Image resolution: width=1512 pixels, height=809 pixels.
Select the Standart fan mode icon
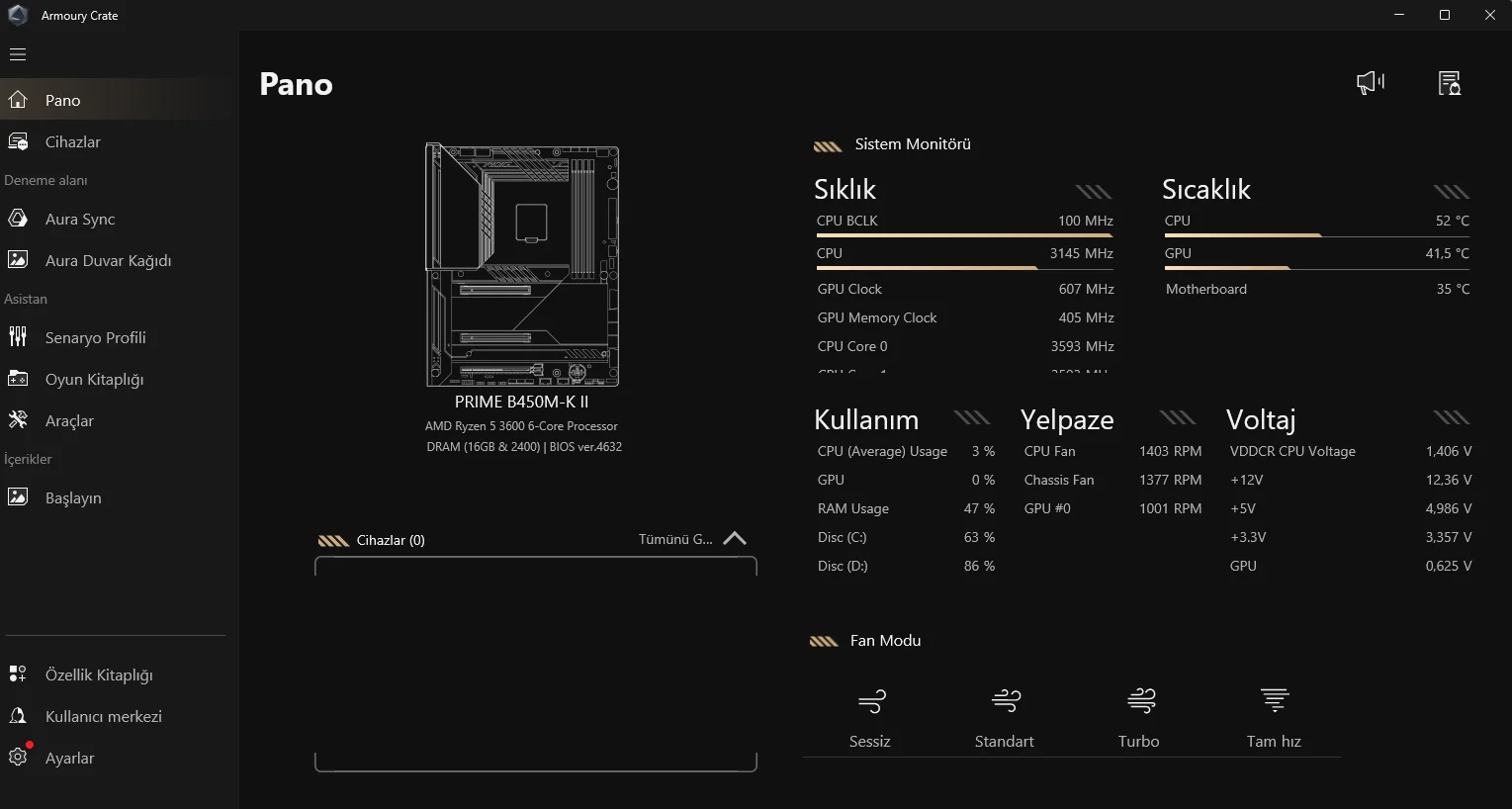click(1006, 701)
